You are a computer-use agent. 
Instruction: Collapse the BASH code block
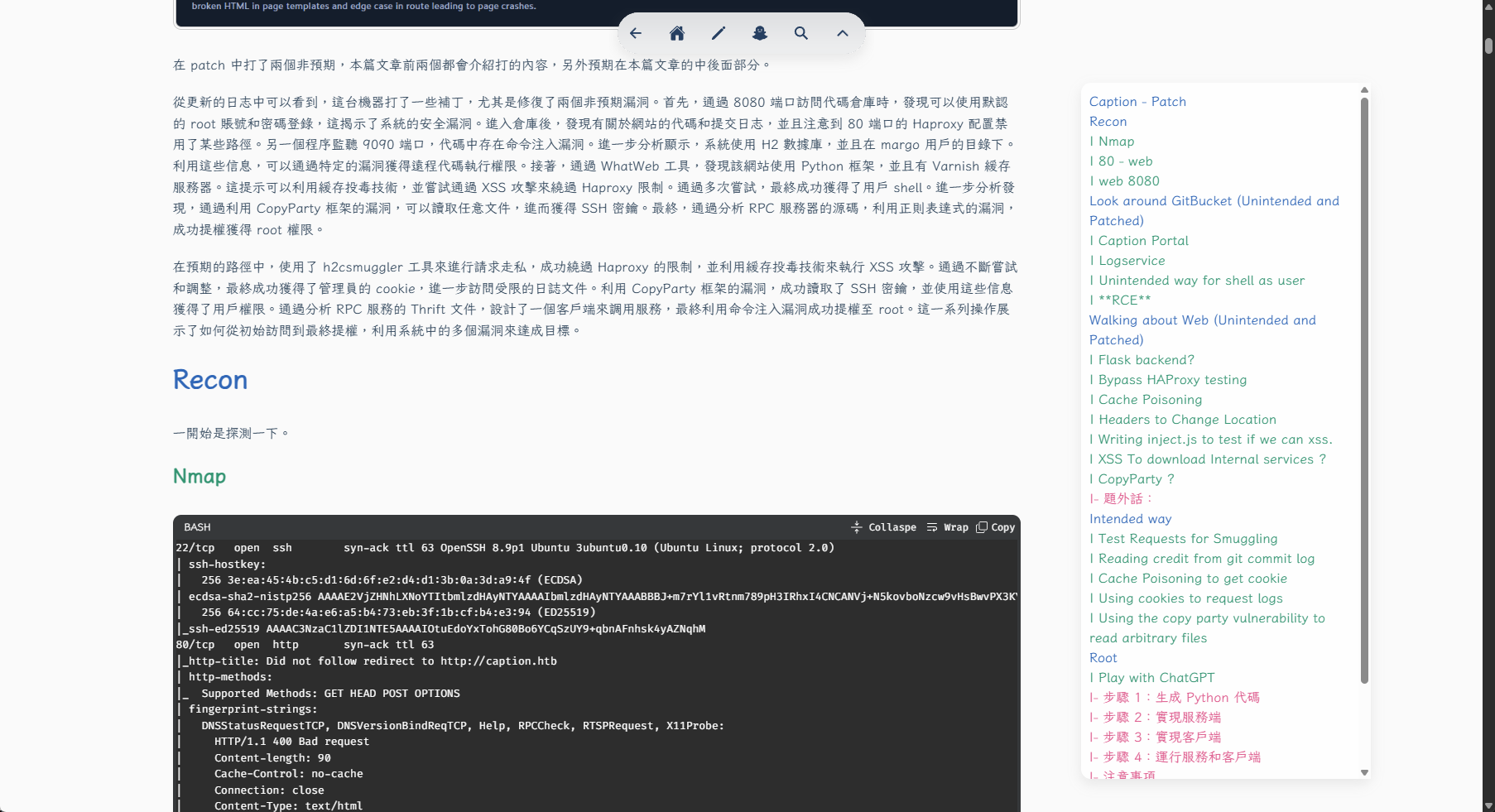(883, 527)
